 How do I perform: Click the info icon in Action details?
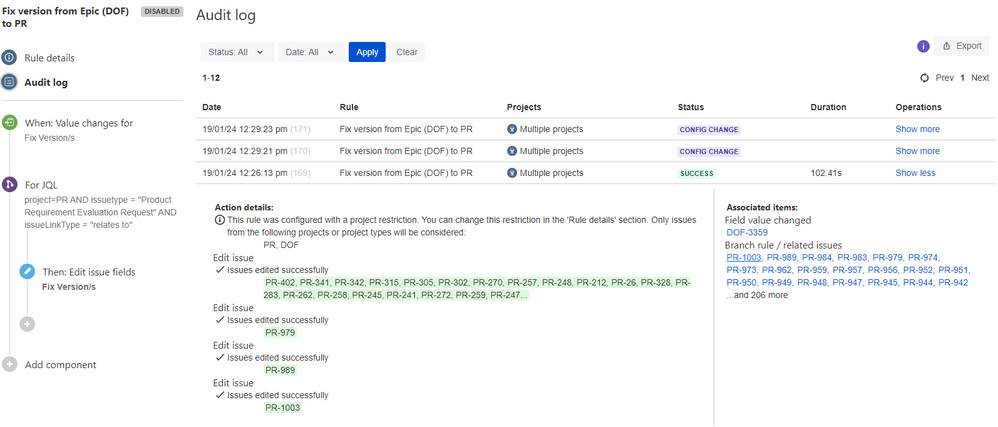(x=219, y=220)
